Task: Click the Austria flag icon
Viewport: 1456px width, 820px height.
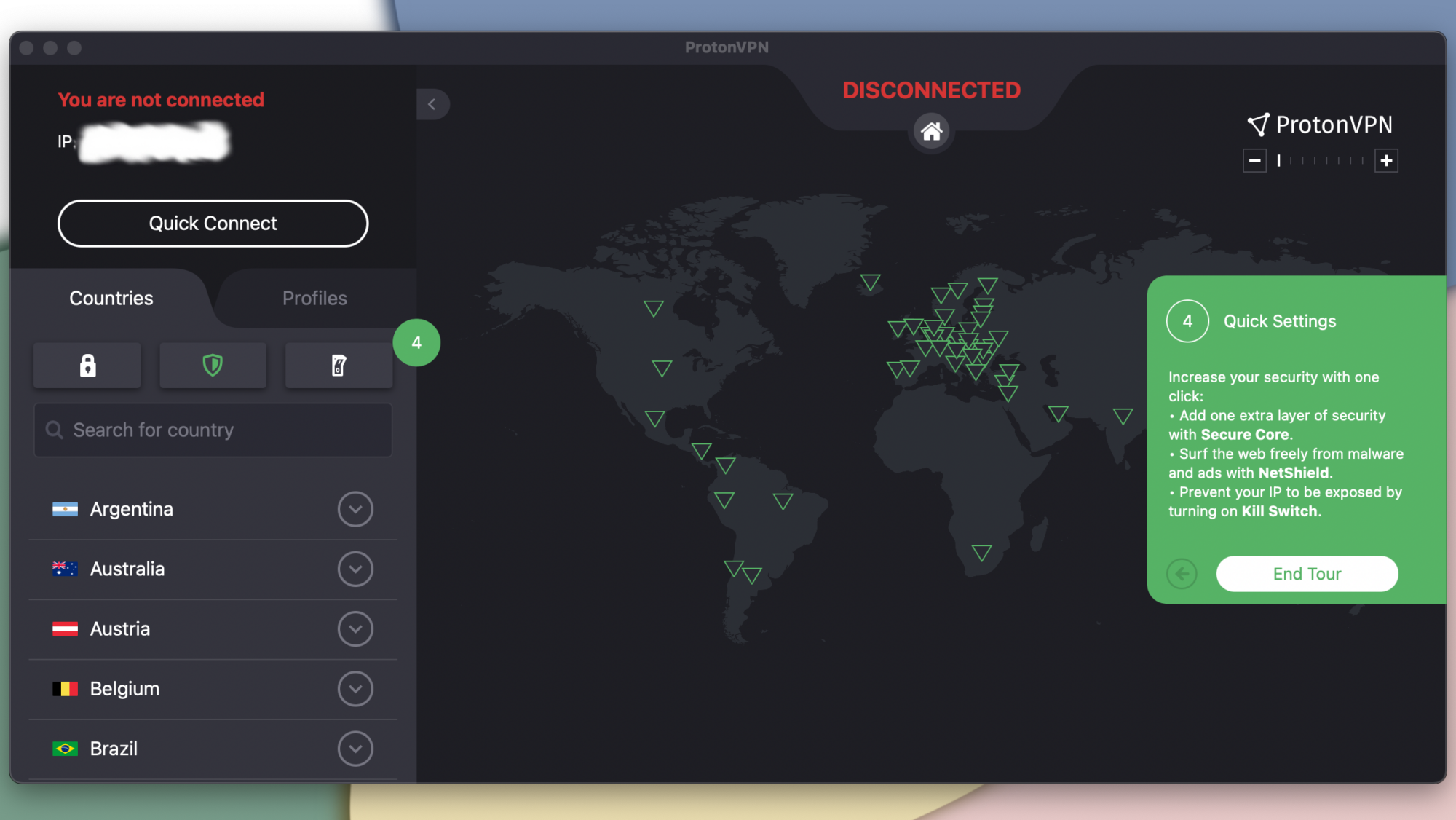Action: 65,629
